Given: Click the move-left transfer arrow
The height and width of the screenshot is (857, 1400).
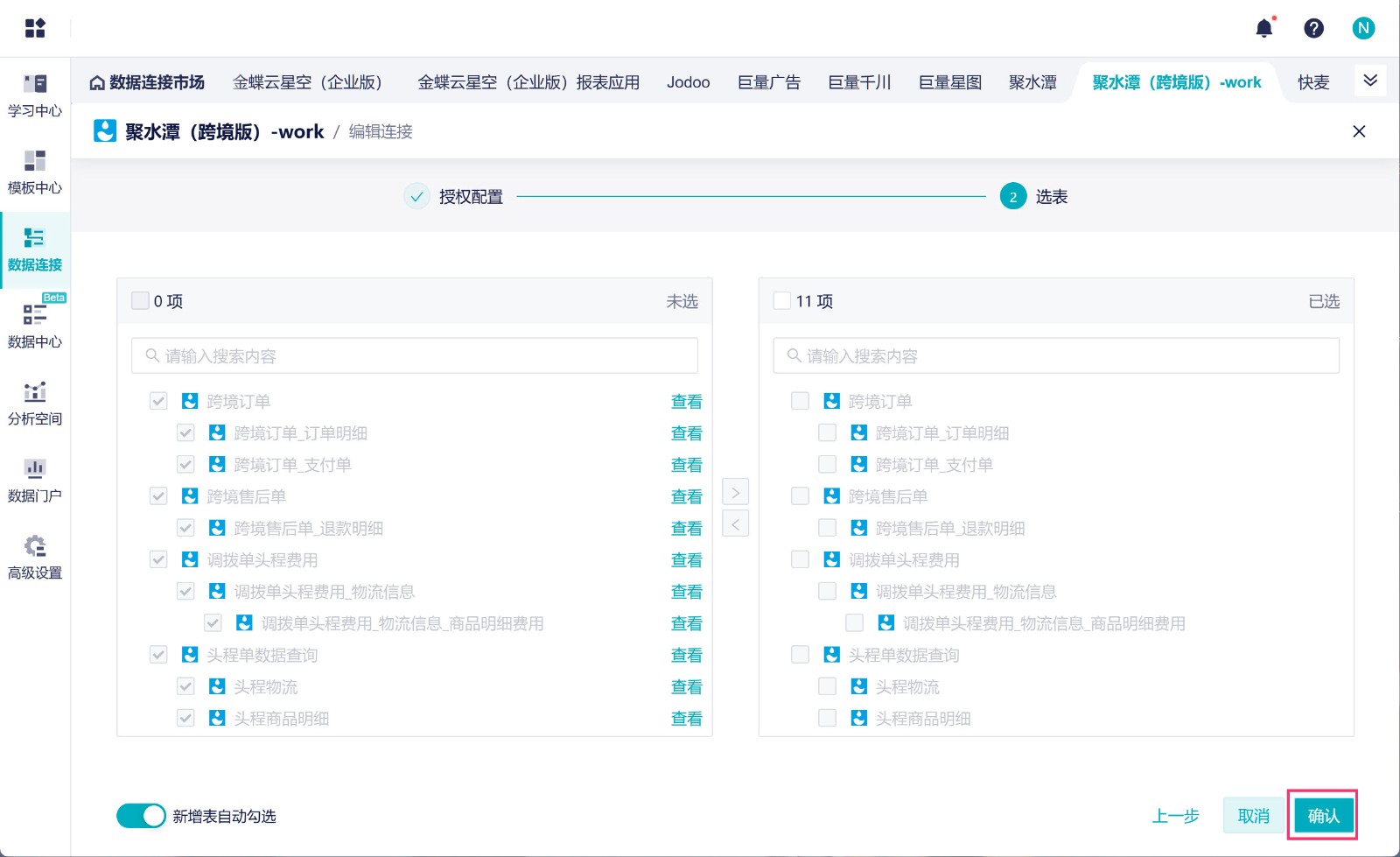Looking at the screenshot, I should pyautogui.click(x=735, y=523).
